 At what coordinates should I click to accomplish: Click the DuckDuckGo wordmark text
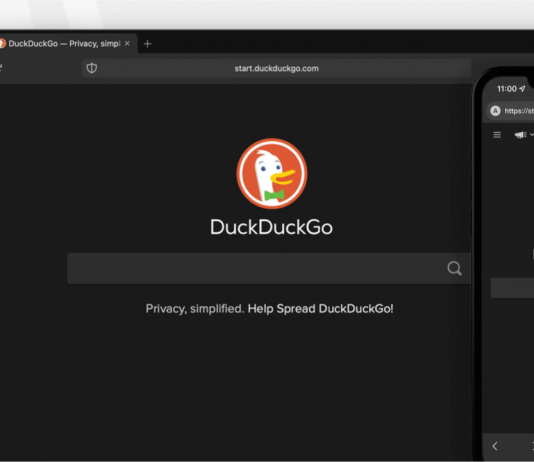[x=271, y=227]
